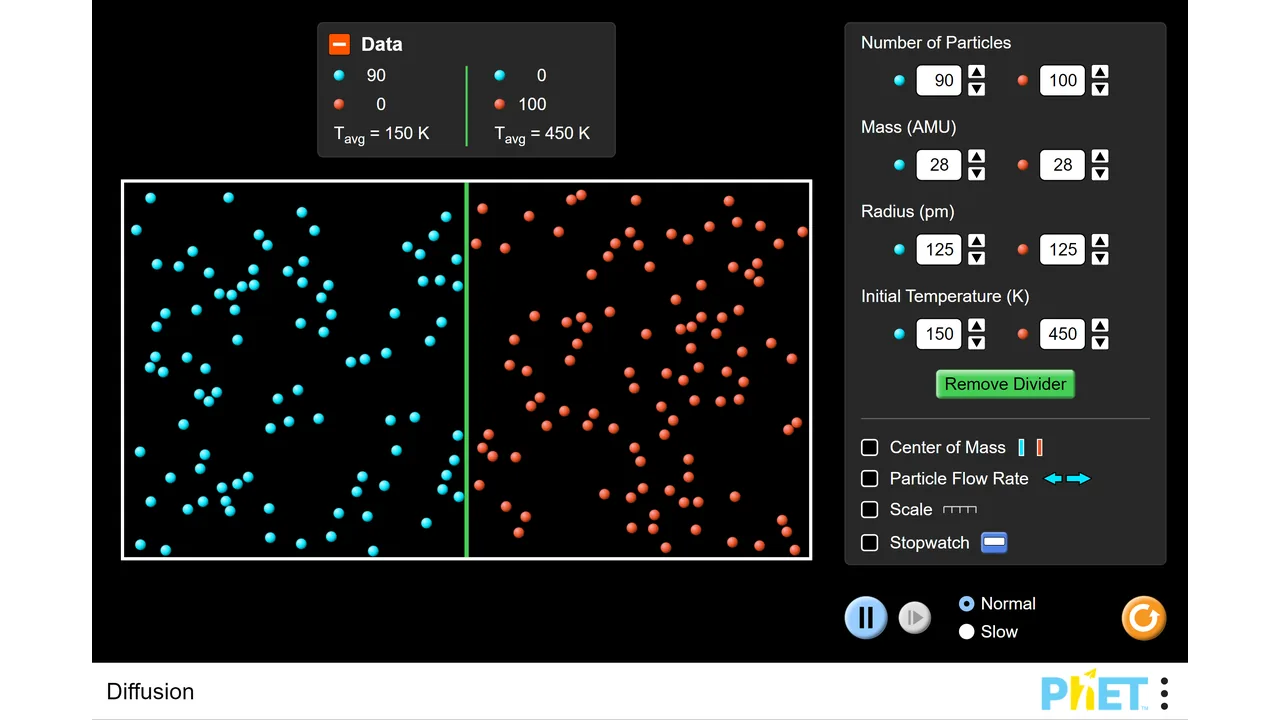Decrease cyan initial temperature down arrow
The image size is (1280, 720).
tap(977, 342)
